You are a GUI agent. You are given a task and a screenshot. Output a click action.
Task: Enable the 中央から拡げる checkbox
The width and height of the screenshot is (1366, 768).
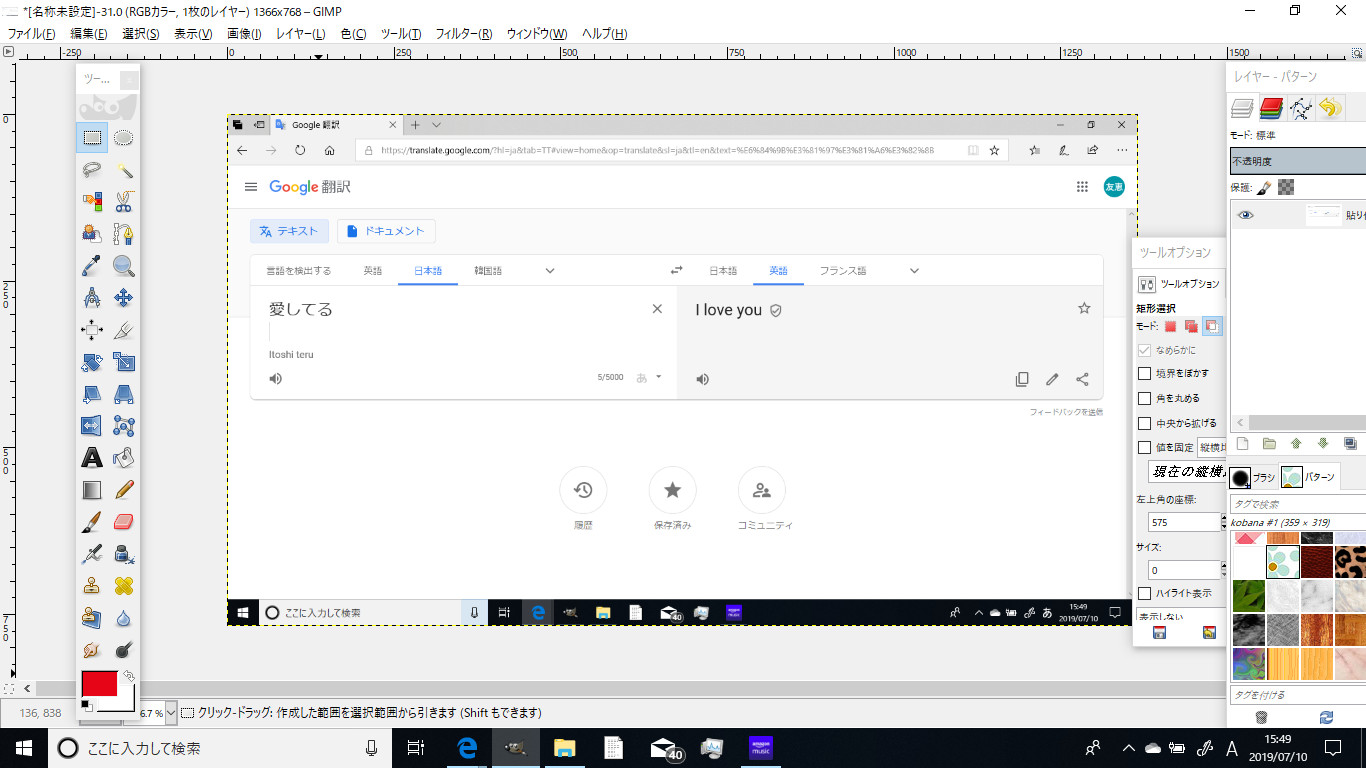point(1145,423)
